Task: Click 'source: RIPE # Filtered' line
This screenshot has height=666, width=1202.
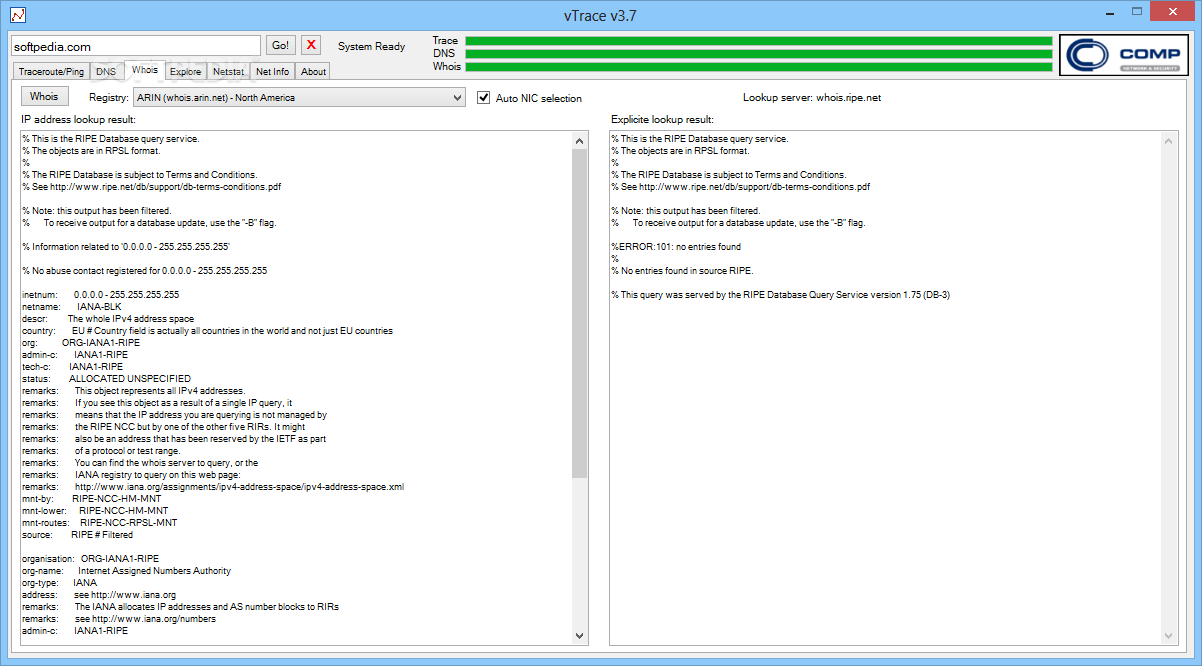Action: (77, 534)
